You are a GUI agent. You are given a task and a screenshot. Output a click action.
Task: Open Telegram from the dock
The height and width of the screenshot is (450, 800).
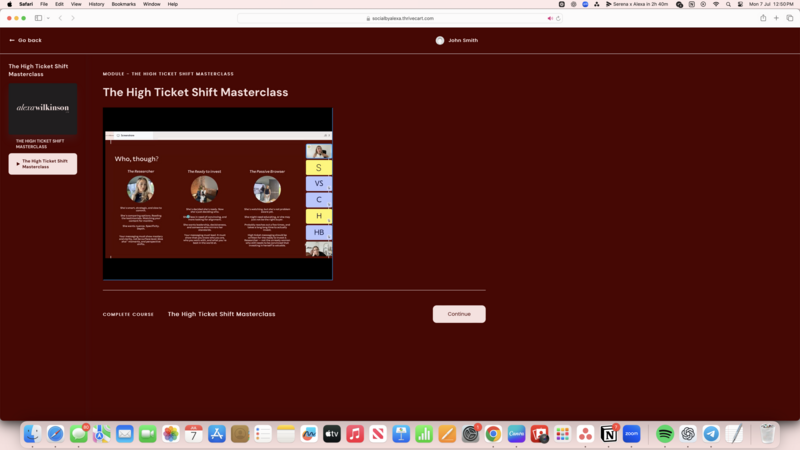[x=711, y=434]
